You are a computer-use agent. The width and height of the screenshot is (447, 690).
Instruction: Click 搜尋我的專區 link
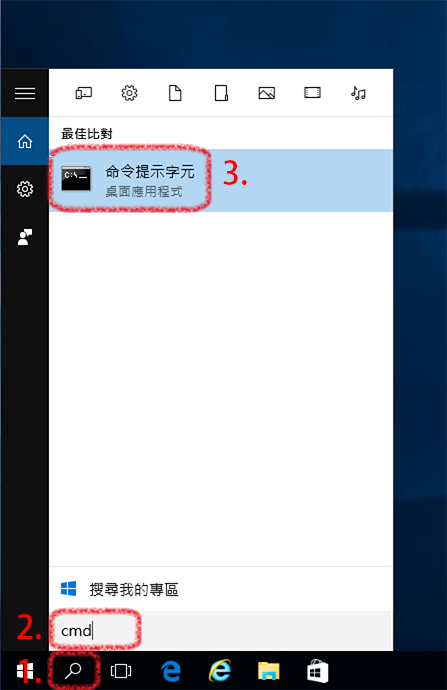(x=134, y=589)
